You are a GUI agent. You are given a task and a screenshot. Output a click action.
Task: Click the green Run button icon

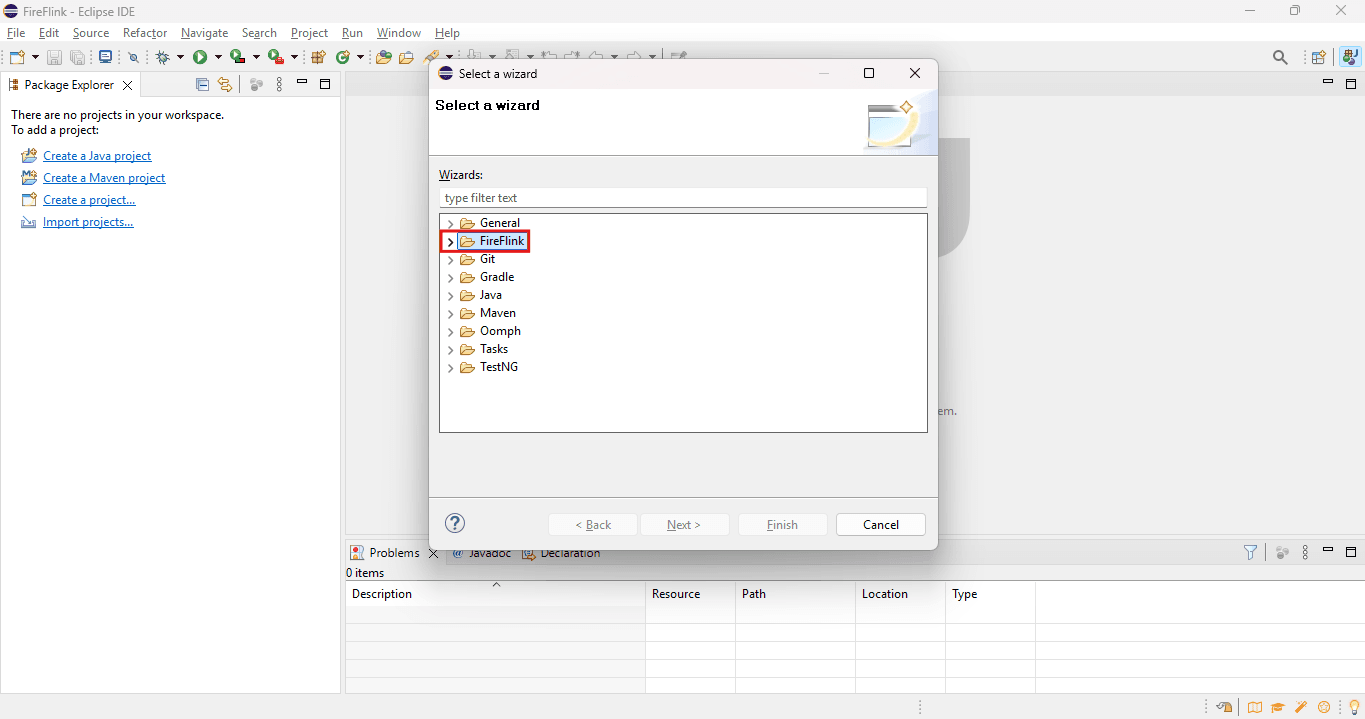coord(200,58)
